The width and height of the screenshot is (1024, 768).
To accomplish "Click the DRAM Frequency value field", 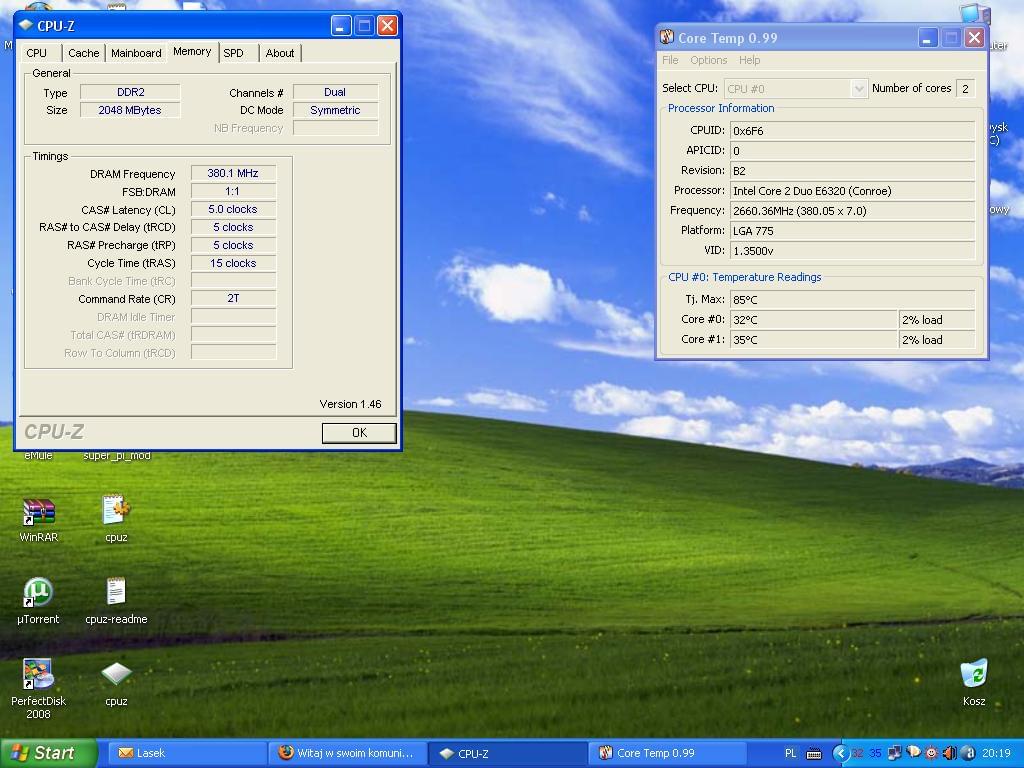I will [x=233, y=173].
